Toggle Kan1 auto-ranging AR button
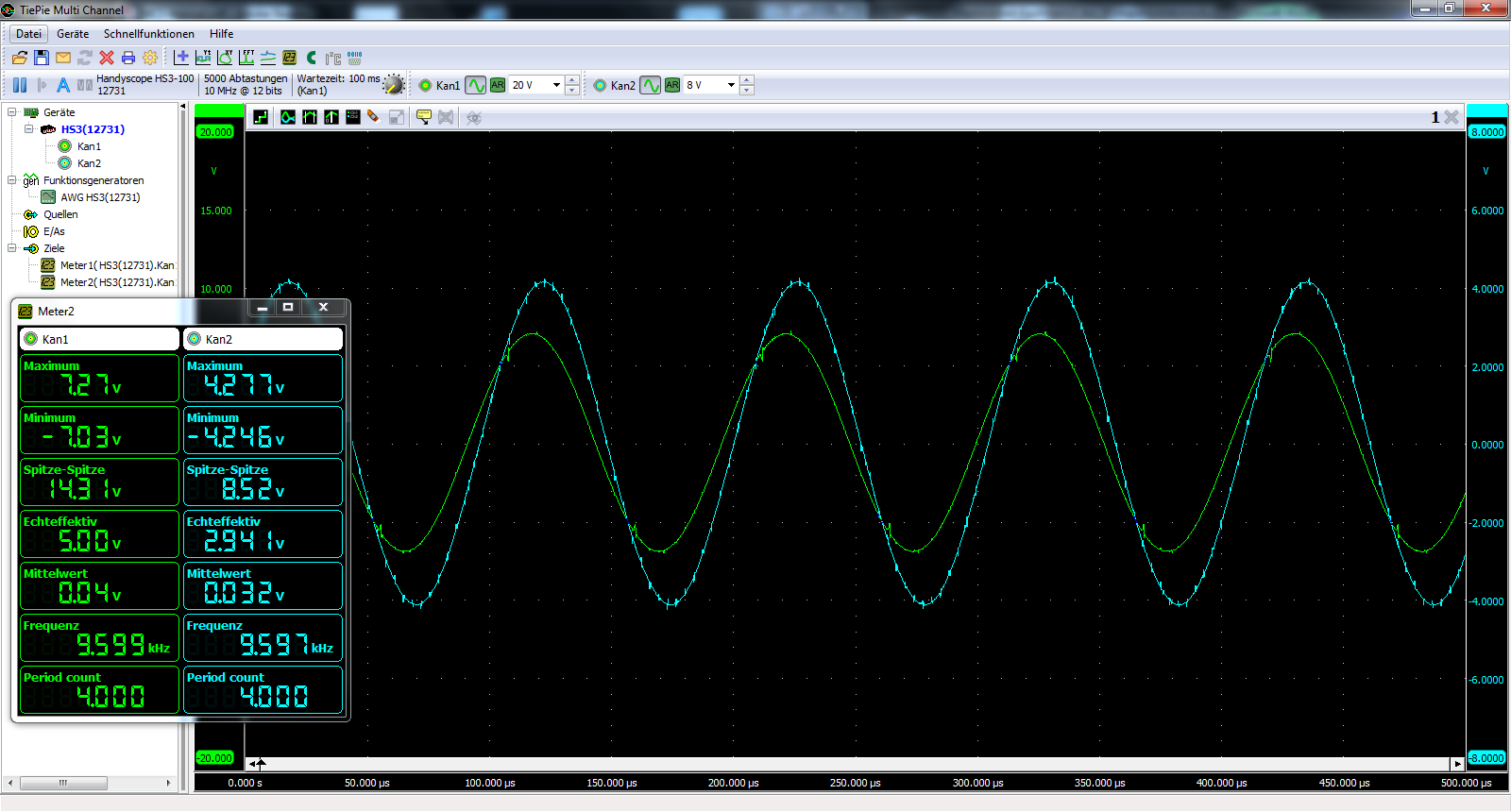Viewport: 1511px width, 812px height. [x=498, y=85]
